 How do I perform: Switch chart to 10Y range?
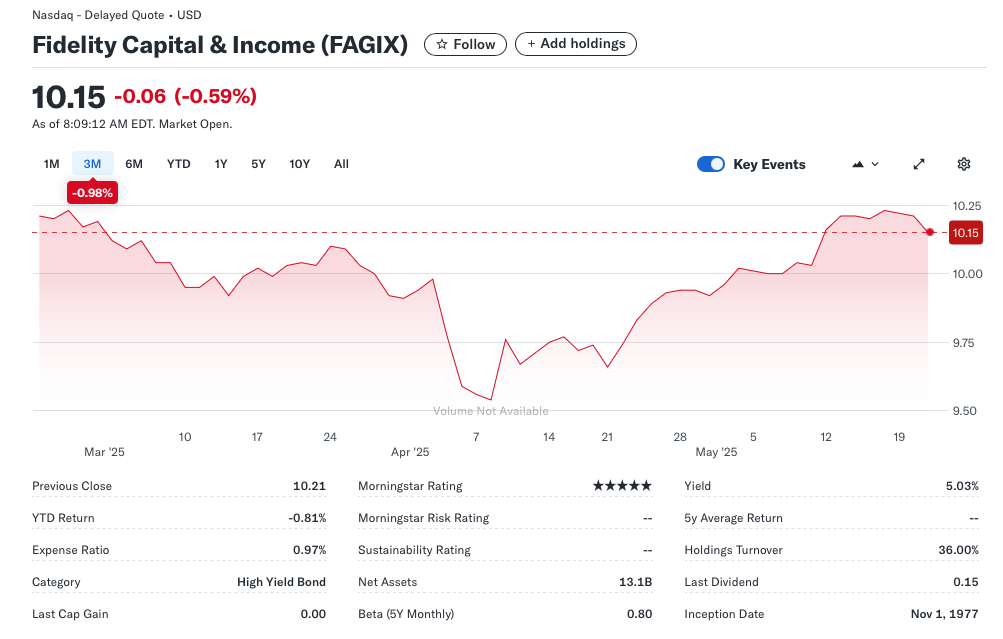pyautogui.click(x=299, y=164)
